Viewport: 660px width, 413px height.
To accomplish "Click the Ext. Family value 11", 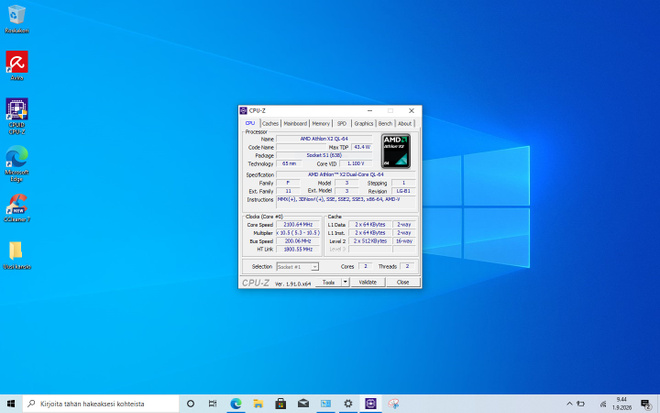I will [x=288, y=191].
